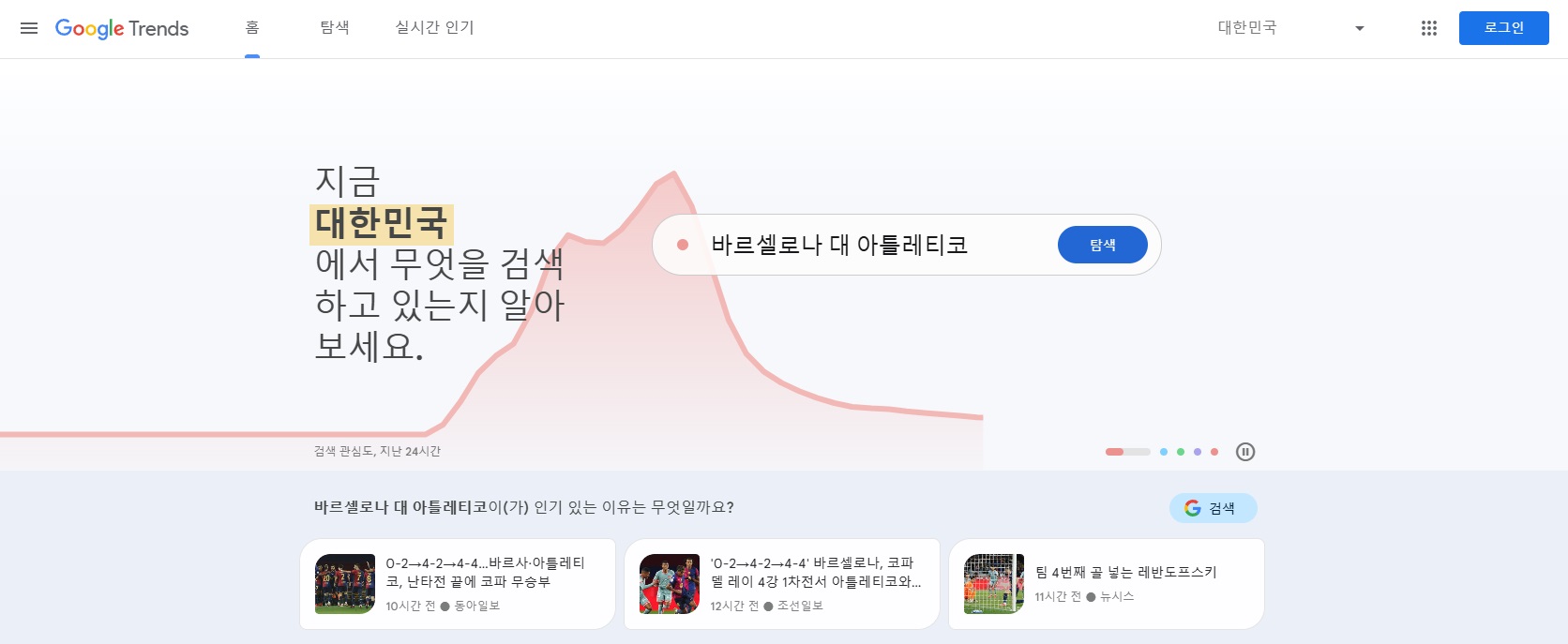
Task: Select the purple carousel page dot
Action: coord(1197,452)
